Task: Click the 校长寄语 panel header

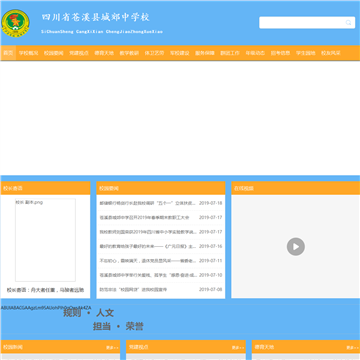Action: (x=45, y=188)
